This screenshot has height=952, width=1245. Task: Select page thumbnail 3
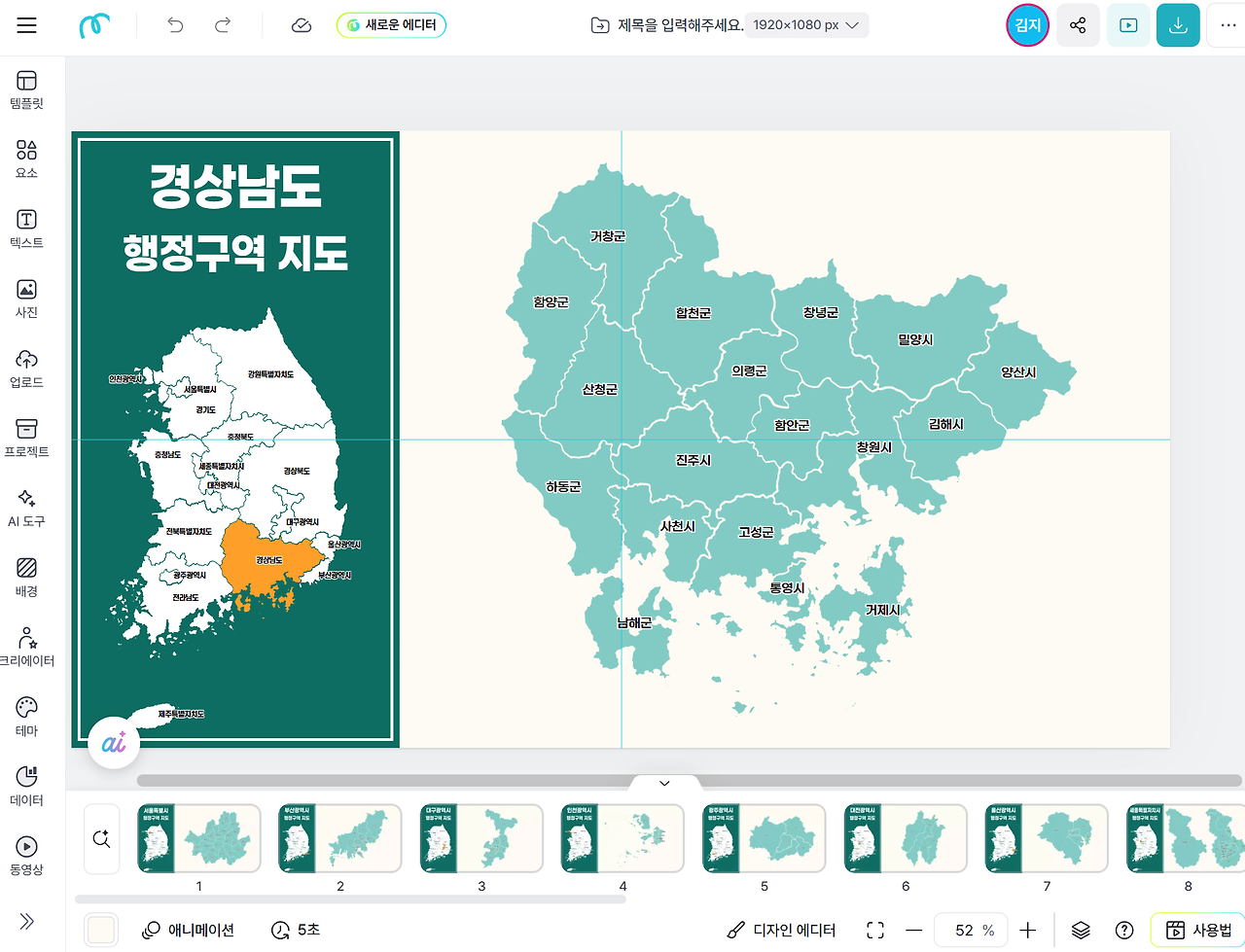(481, 838)
